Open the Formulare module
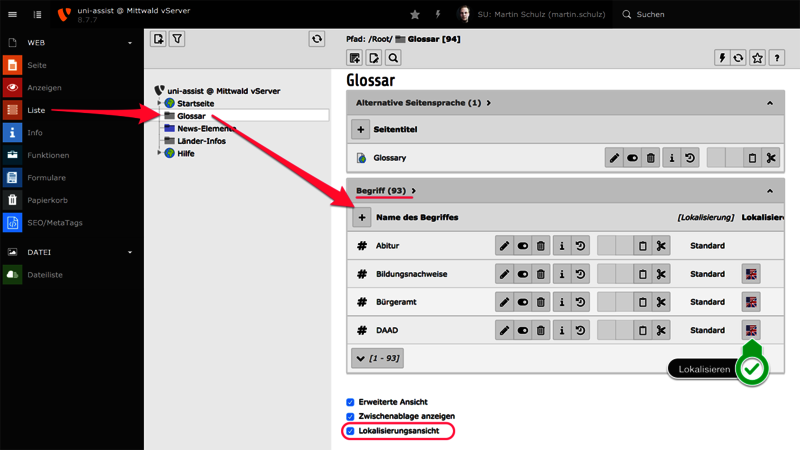The image size is (800, 450). tap(46, 178)
